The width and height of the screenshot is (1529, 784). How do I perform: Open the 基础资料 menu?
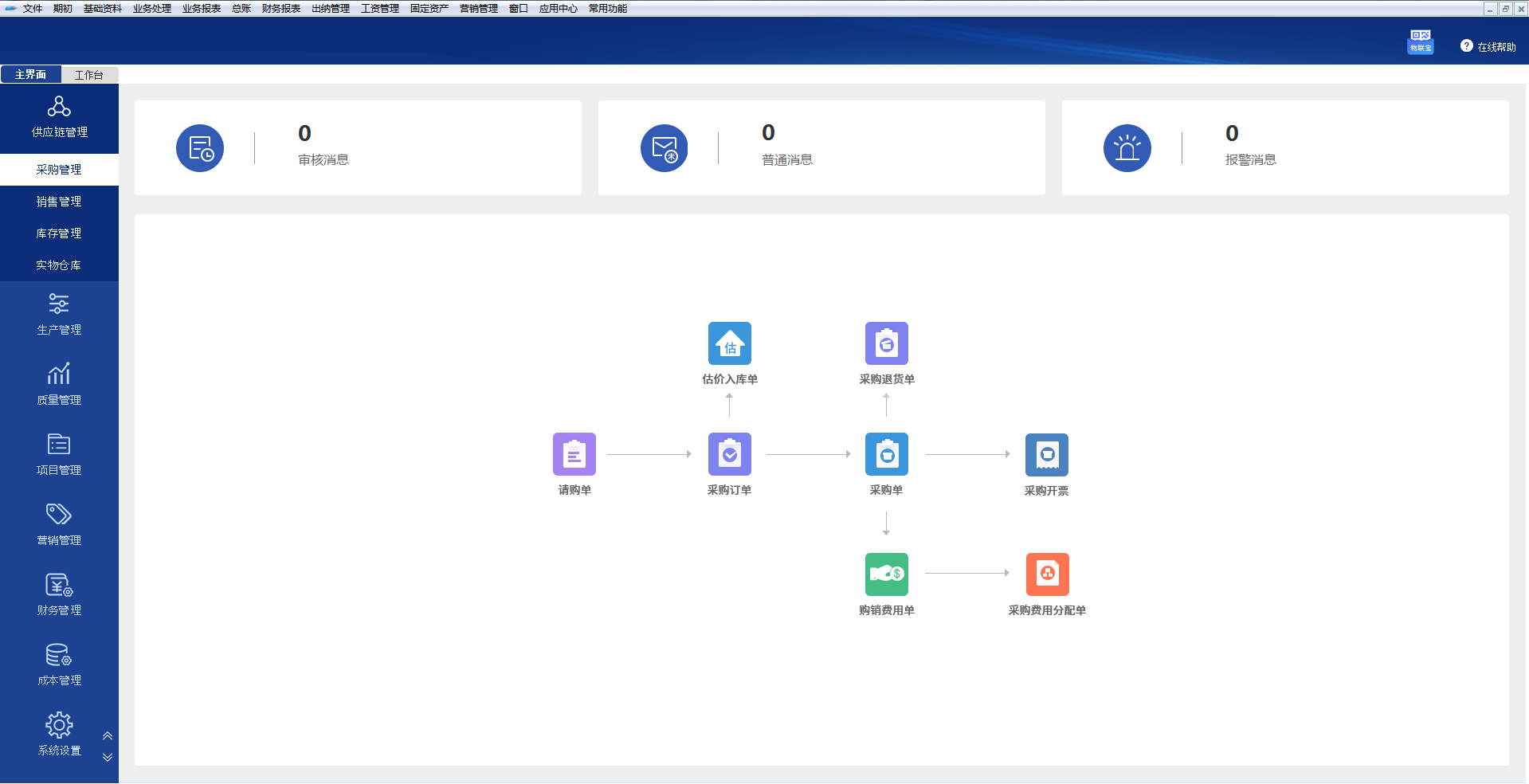pyautogui.click(x=102, y=9)
